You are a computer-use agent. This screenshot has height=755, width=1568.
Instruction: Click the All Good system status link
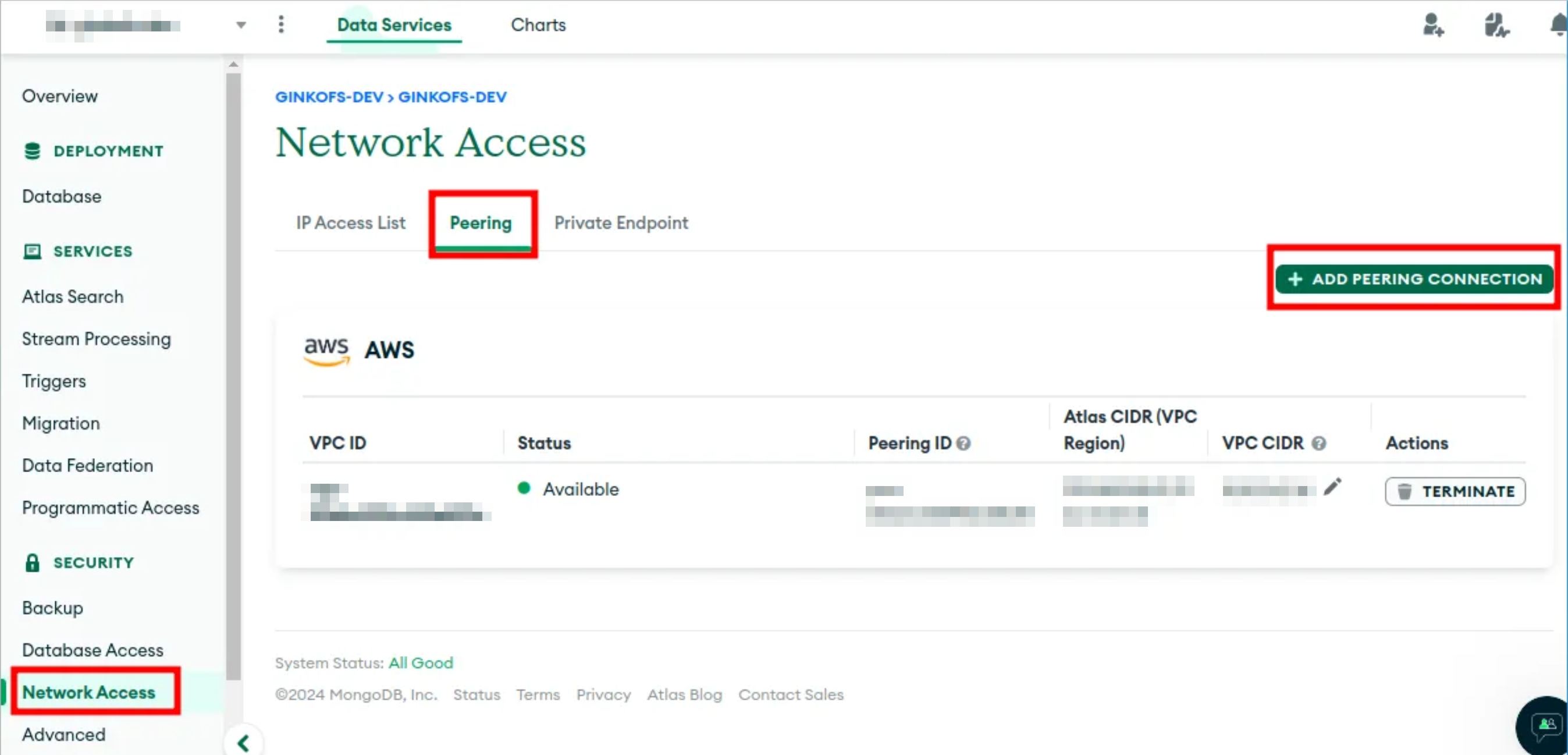[x=421, y=663]
